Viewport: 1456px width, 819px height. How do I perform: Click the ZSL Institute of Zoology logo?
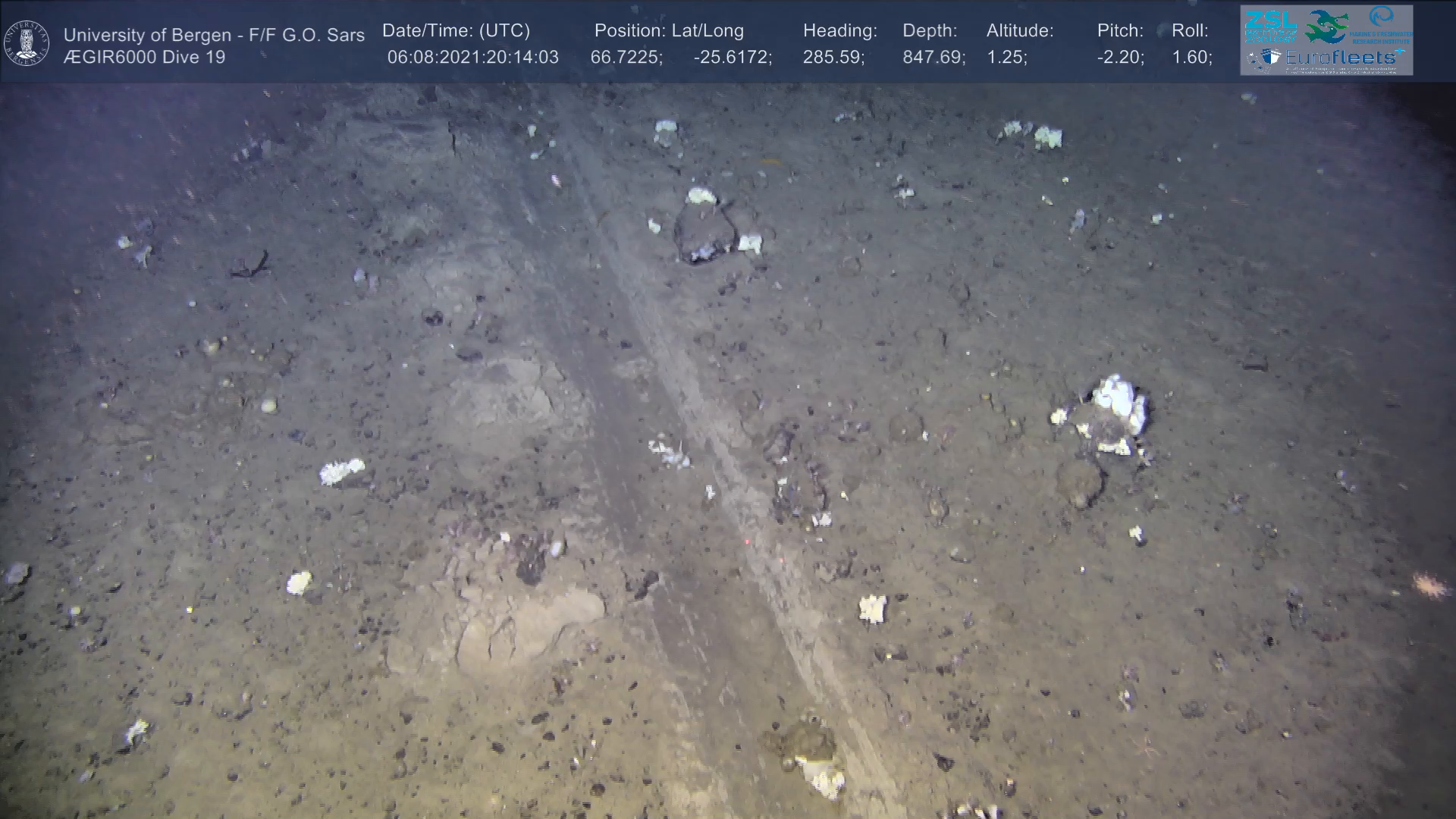1270,25
